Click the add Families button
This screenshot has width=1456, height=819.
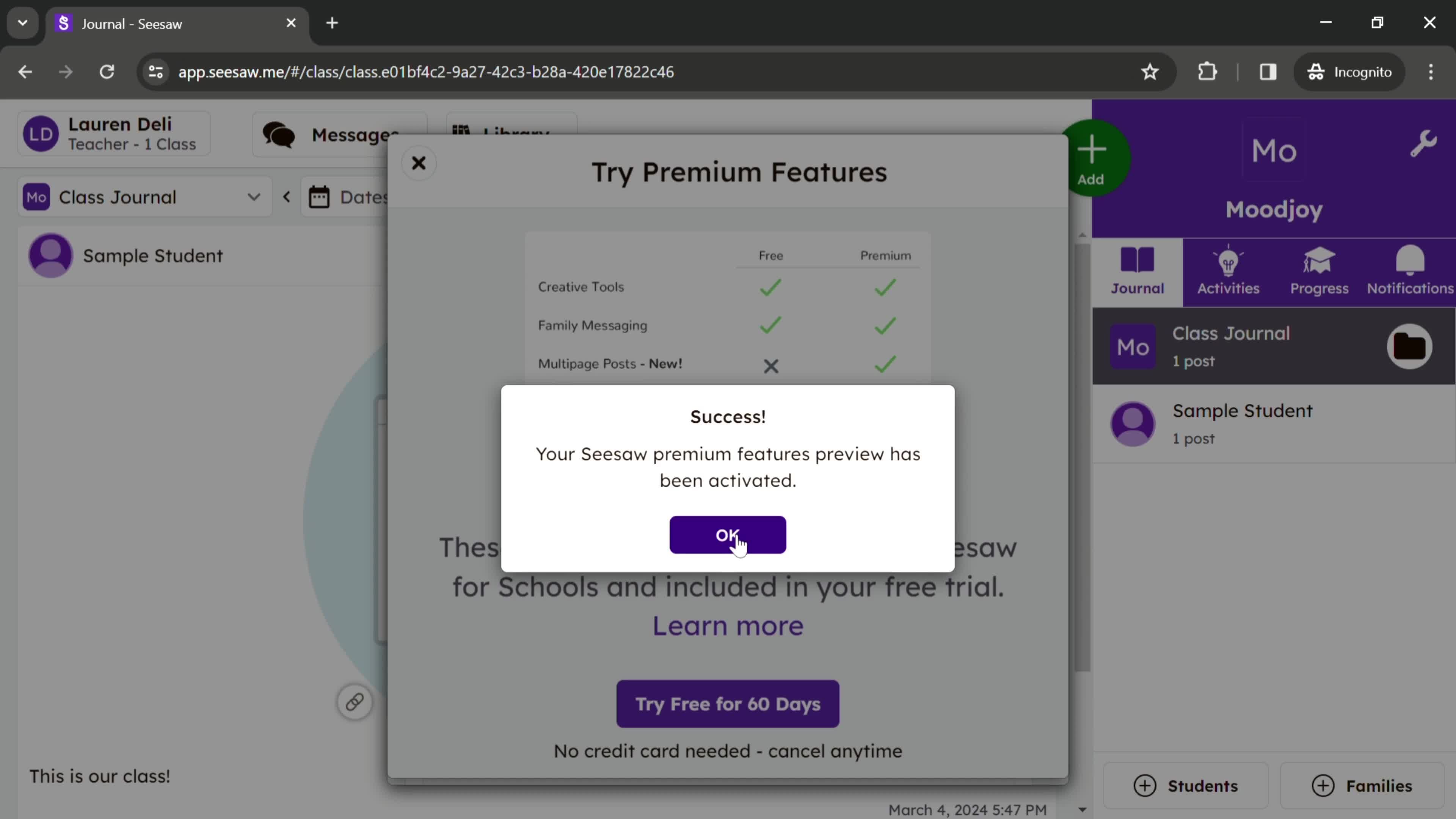coord(1362,786)
